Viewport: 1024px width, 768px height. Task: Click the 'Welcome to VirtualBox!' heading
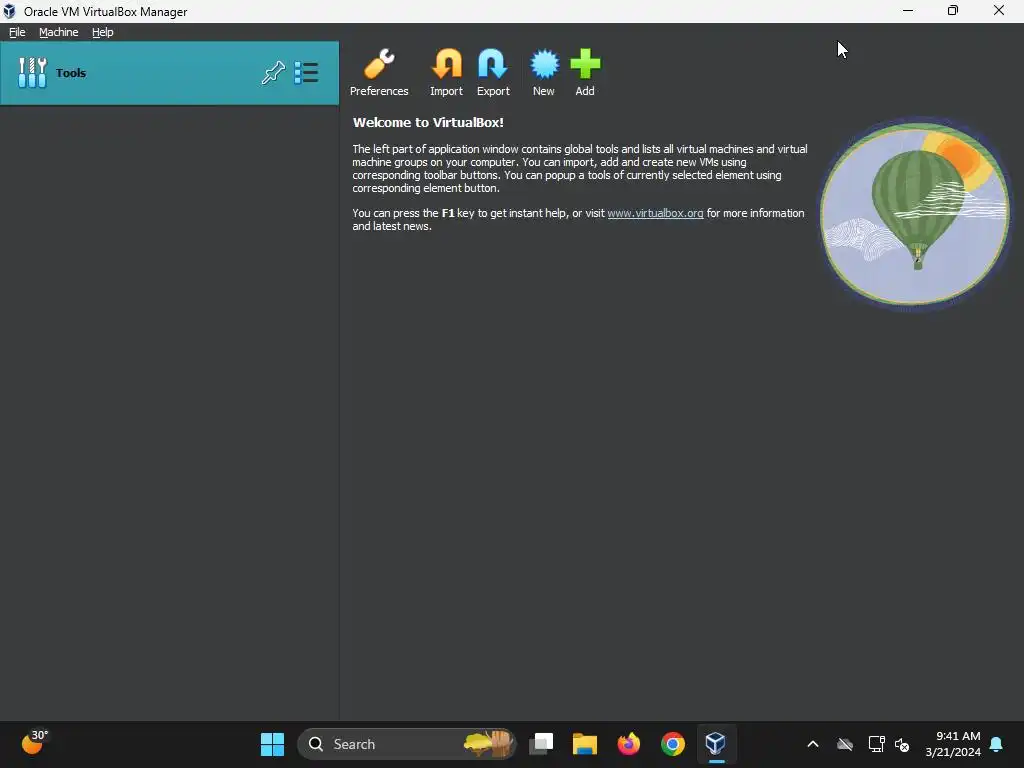point(428,122)
